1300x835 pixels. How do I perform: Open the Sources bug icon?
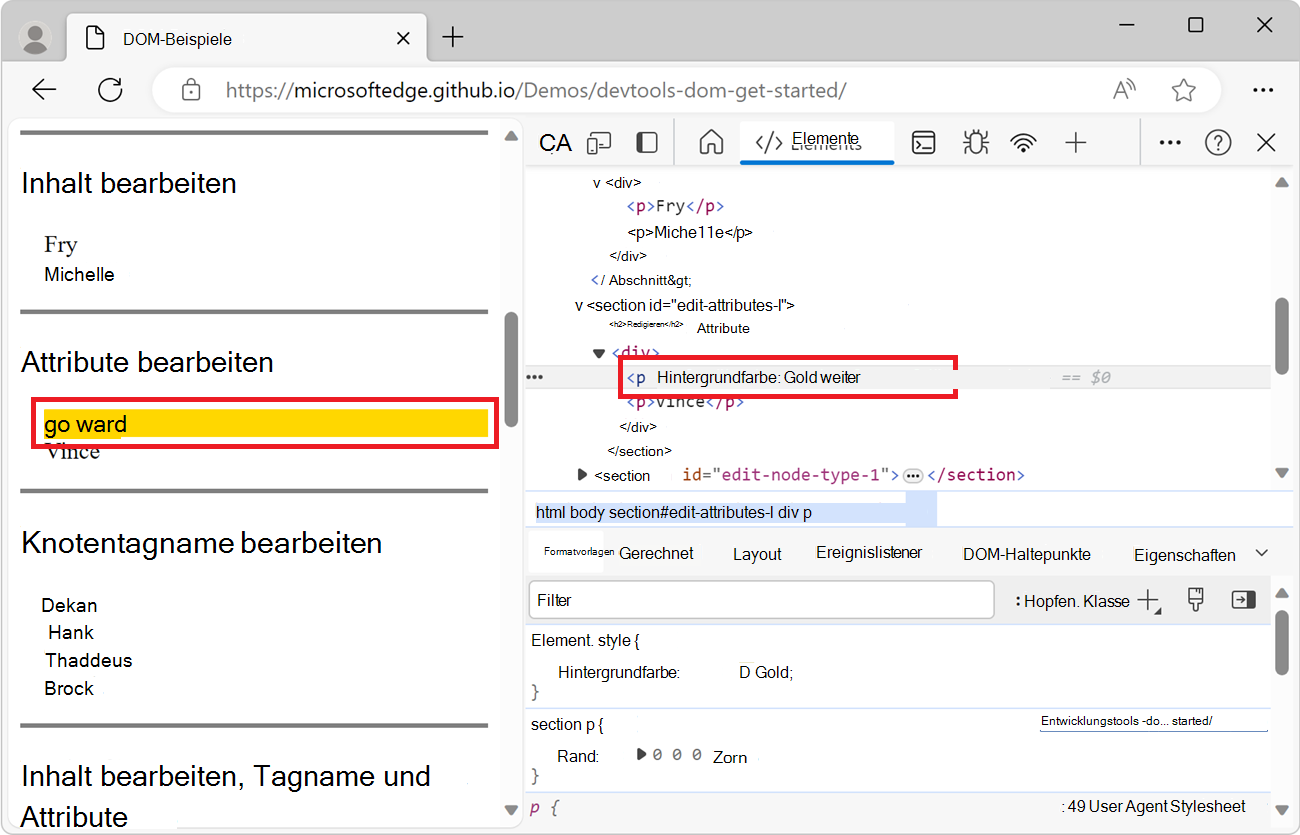[975, 143]
